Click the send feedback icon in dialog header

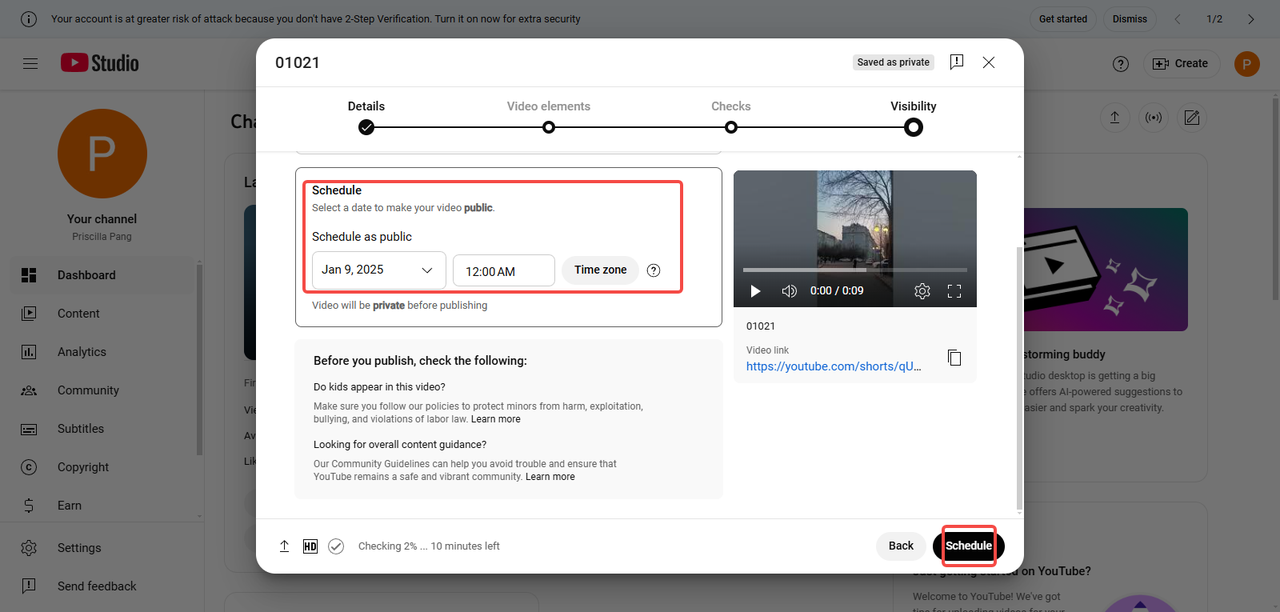(x=957, y=62)
